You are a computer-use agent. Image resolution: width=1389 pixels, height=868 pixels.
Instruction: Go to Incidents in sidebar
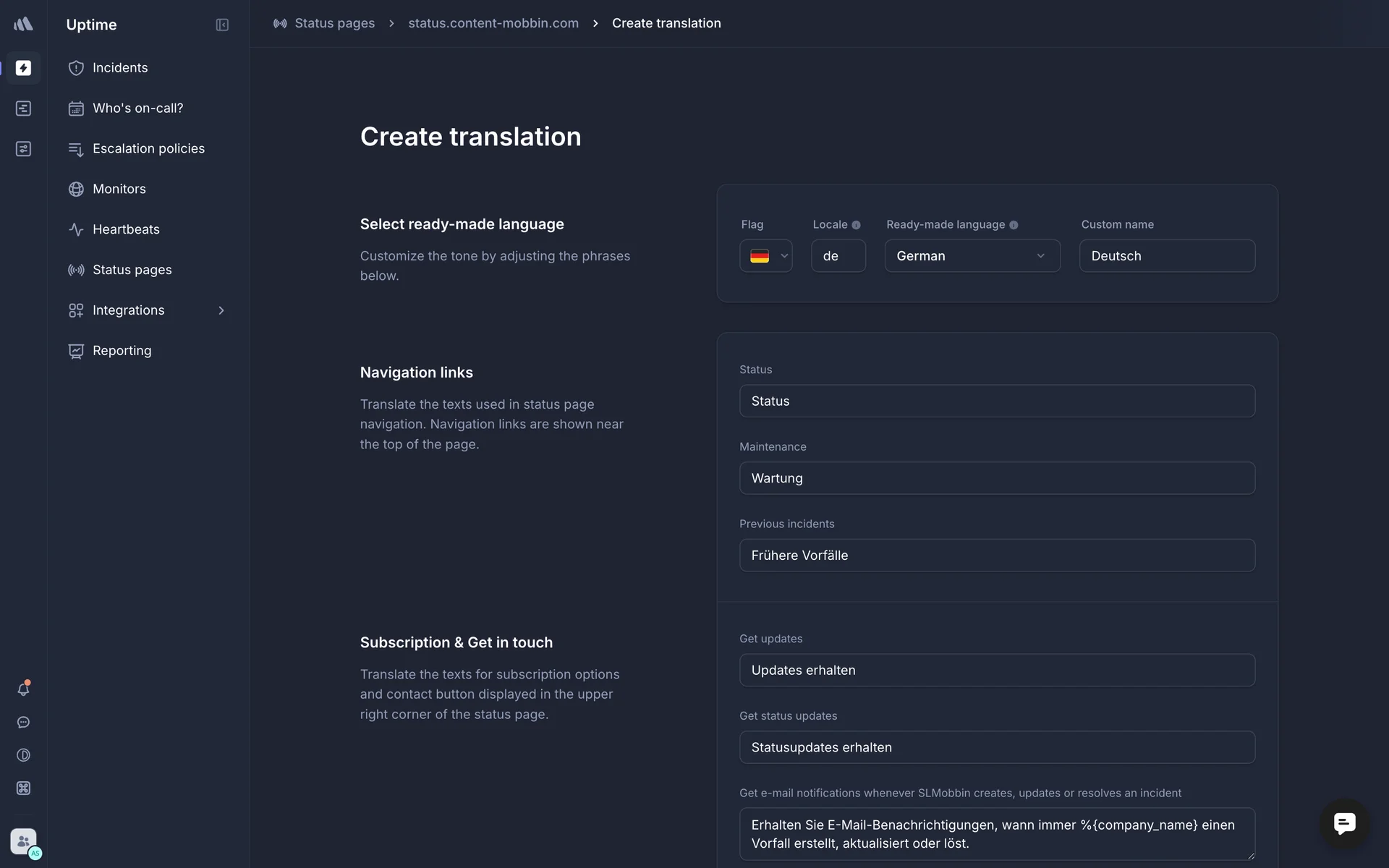[x=120, y=68]
